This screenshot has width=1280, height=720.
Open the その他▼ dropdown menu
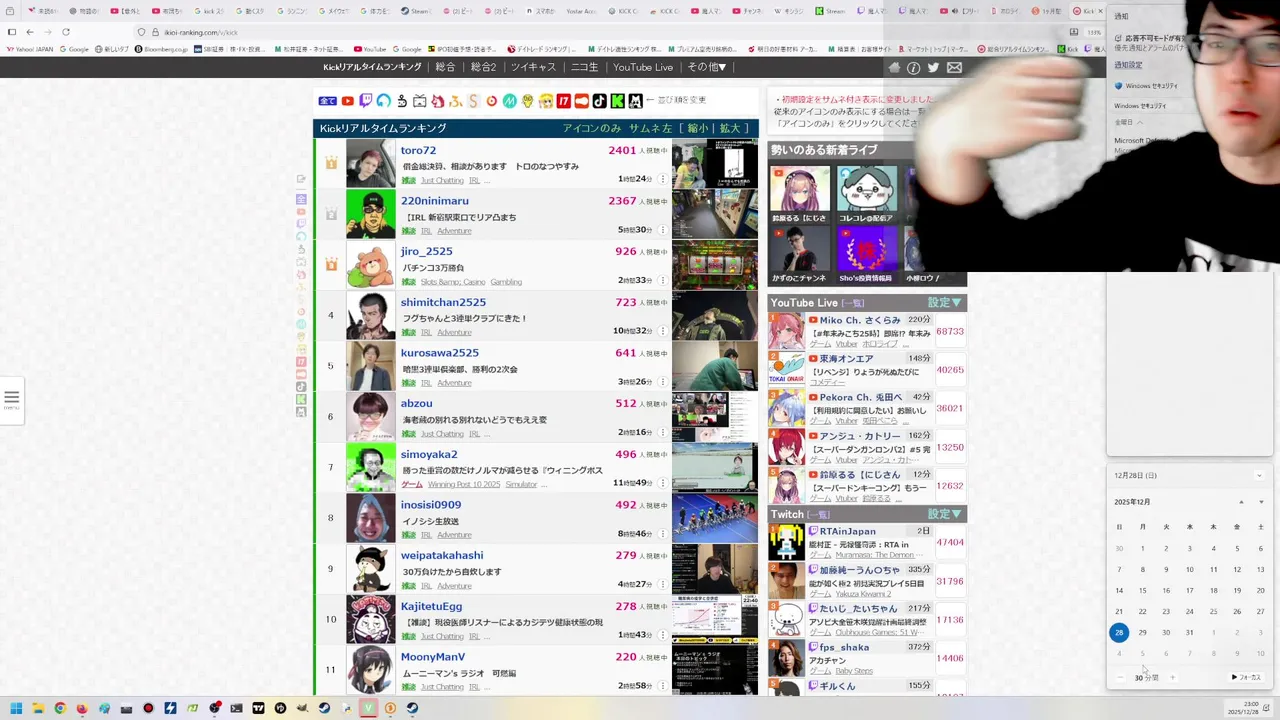pyautogui.click(x=707, y=67)
